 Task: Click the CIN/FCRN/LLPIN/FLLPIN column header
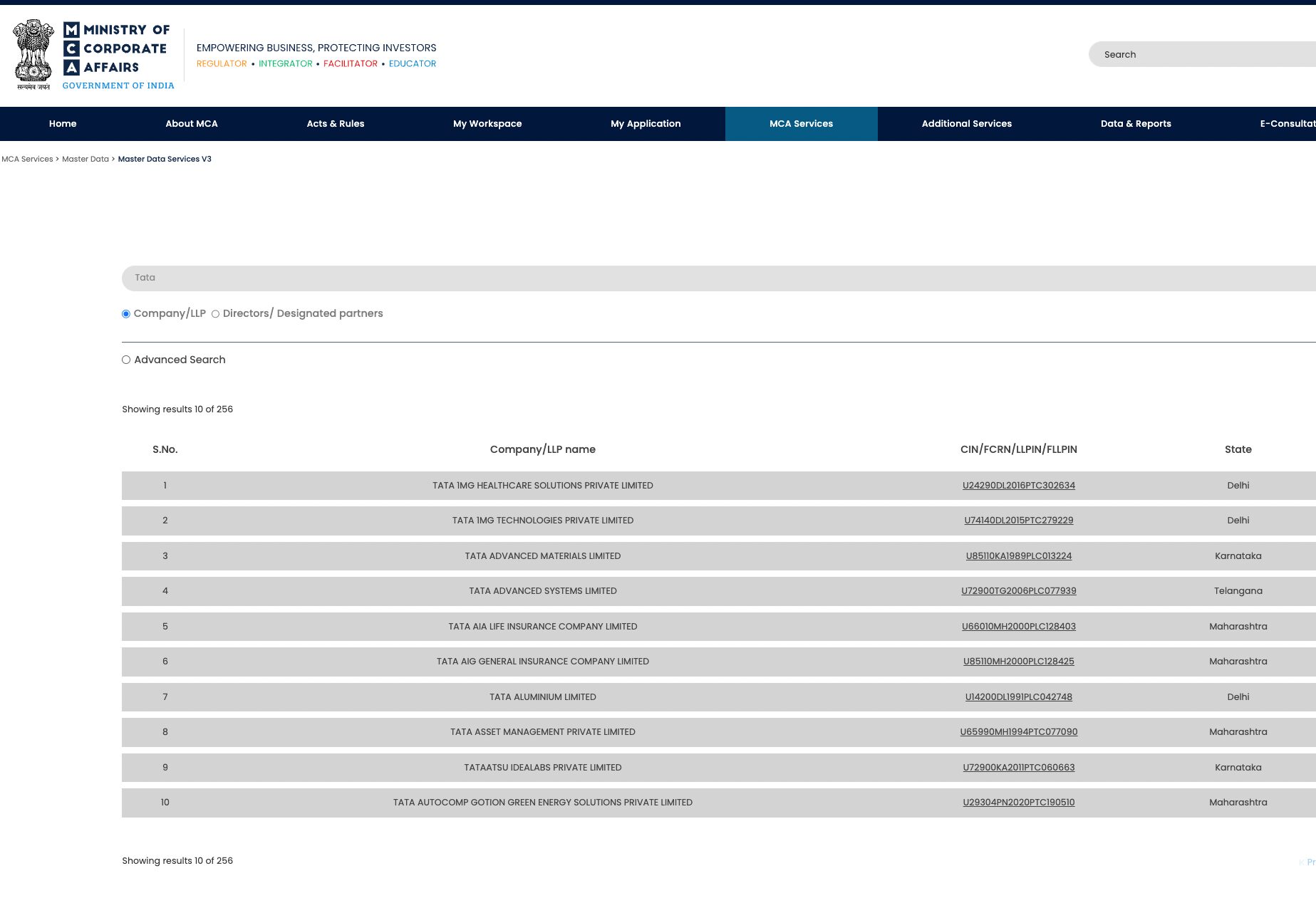(x=1019, y=449)
